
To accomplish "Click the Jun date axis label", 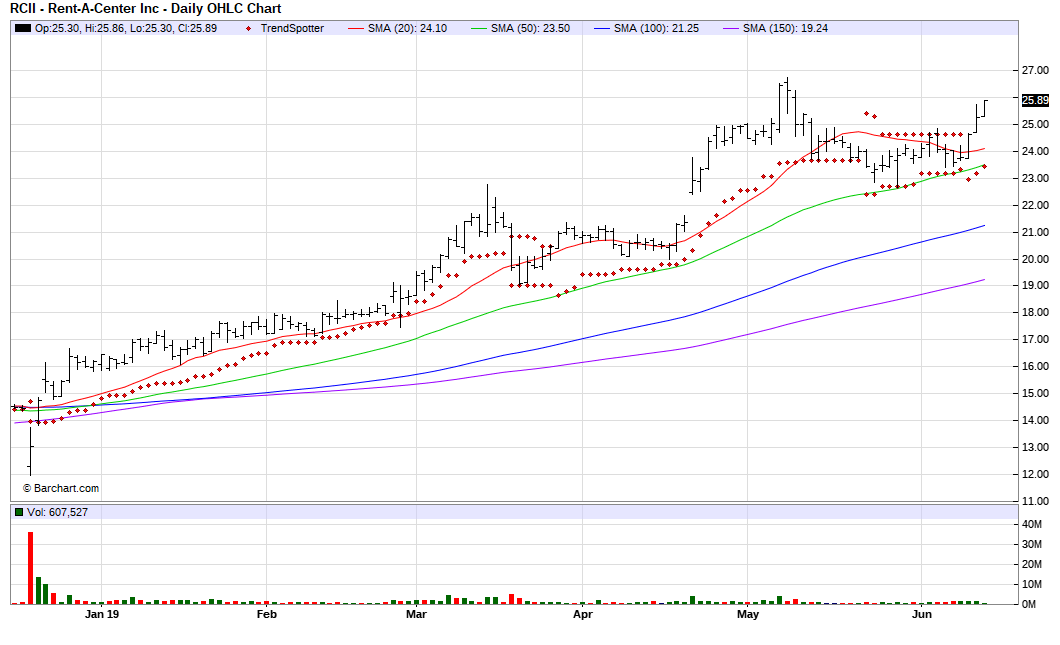I will coord(921,614).
